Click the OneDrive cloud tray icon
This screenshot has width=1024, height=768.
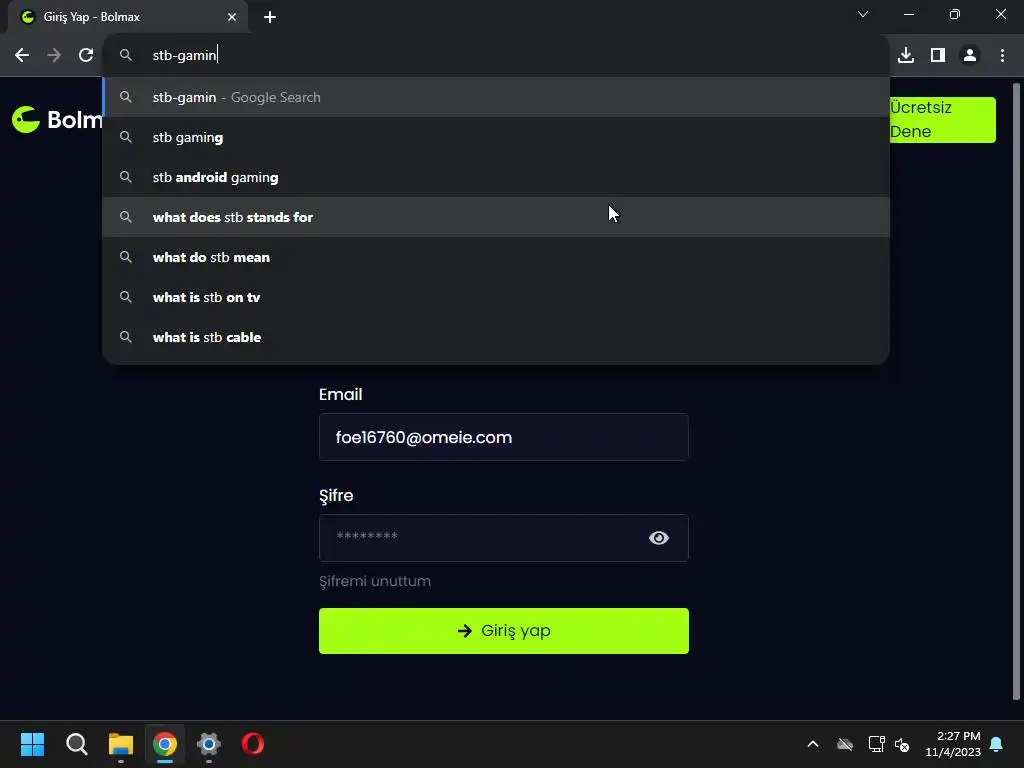(845, 744)
